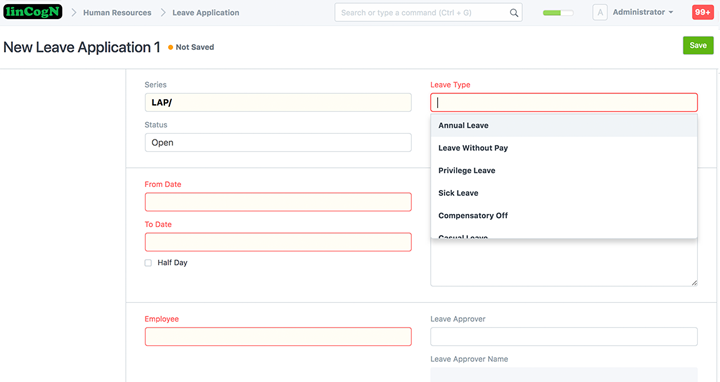The image size is (720, 382).
Task: Click the Employee field
Action: point(278,337)
